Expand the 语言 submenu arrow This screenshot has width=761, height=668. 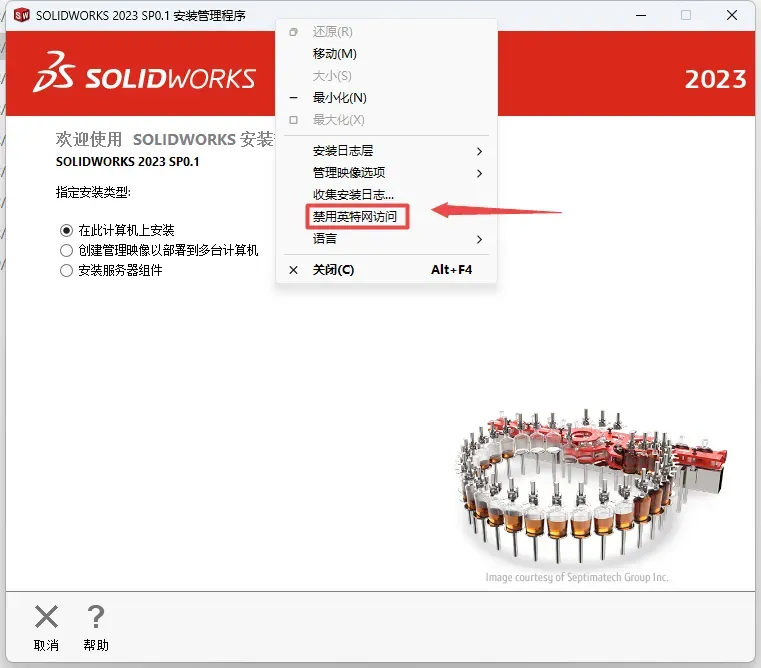click(479, 239)
